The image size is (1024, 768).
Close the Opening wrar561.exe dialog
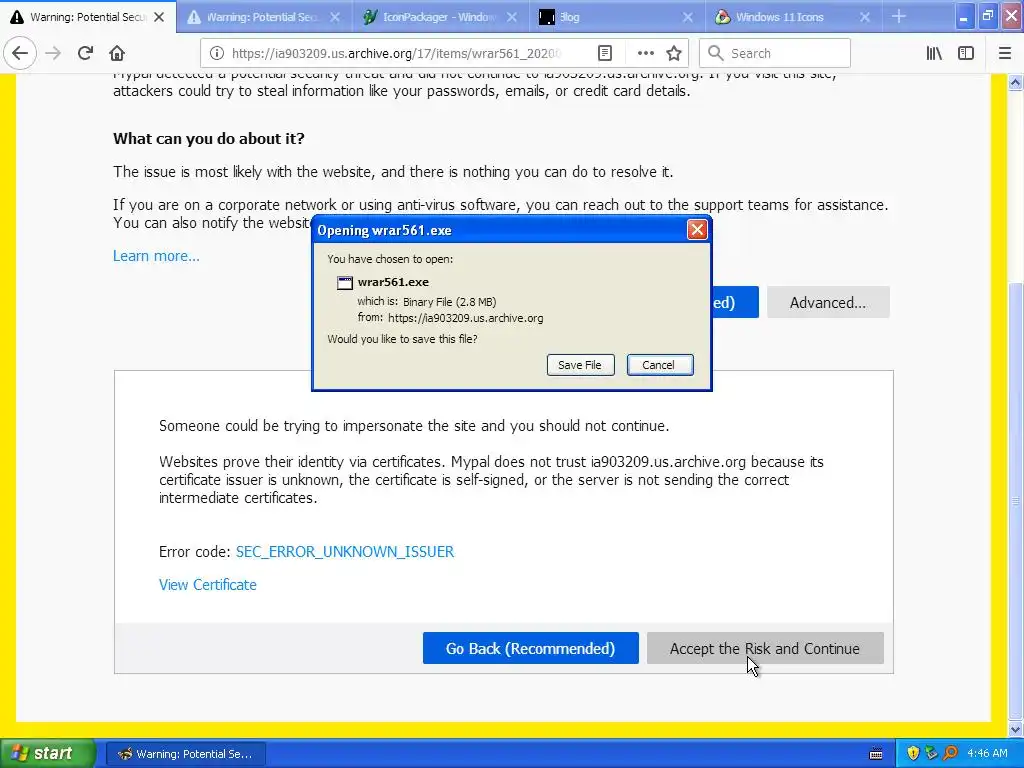tap(697, 230)
